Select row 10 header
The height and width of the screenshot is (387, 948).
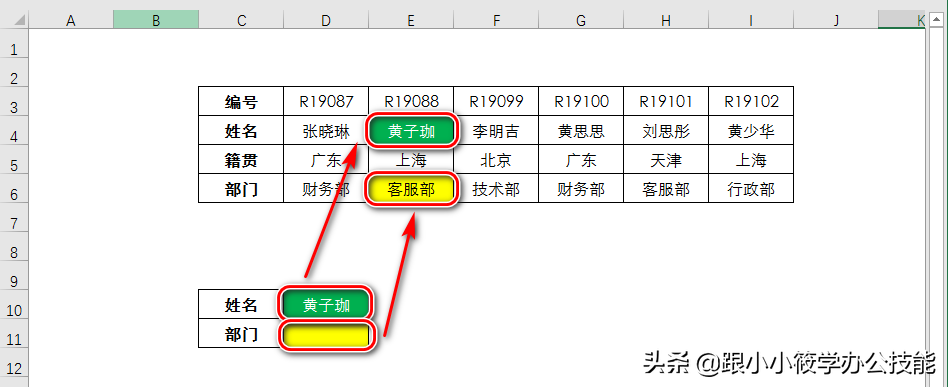(x=14, y=304)
